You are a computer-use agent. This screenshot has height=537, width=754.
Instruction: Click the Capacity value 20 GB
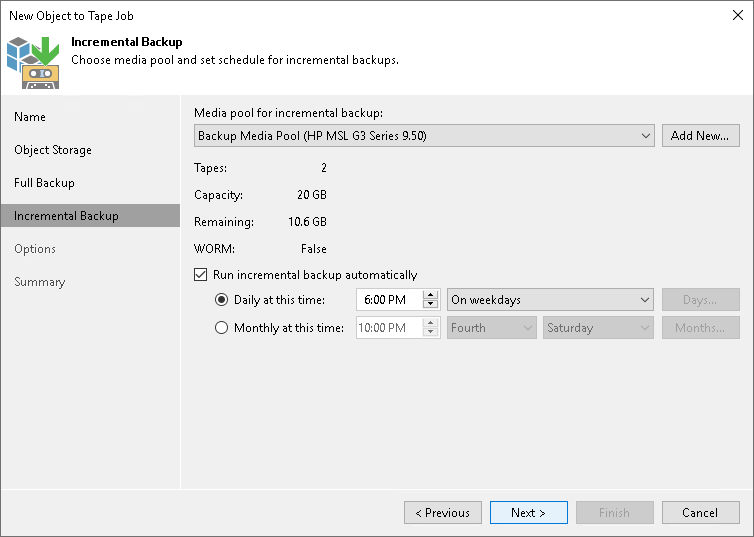tap(312, 195)
